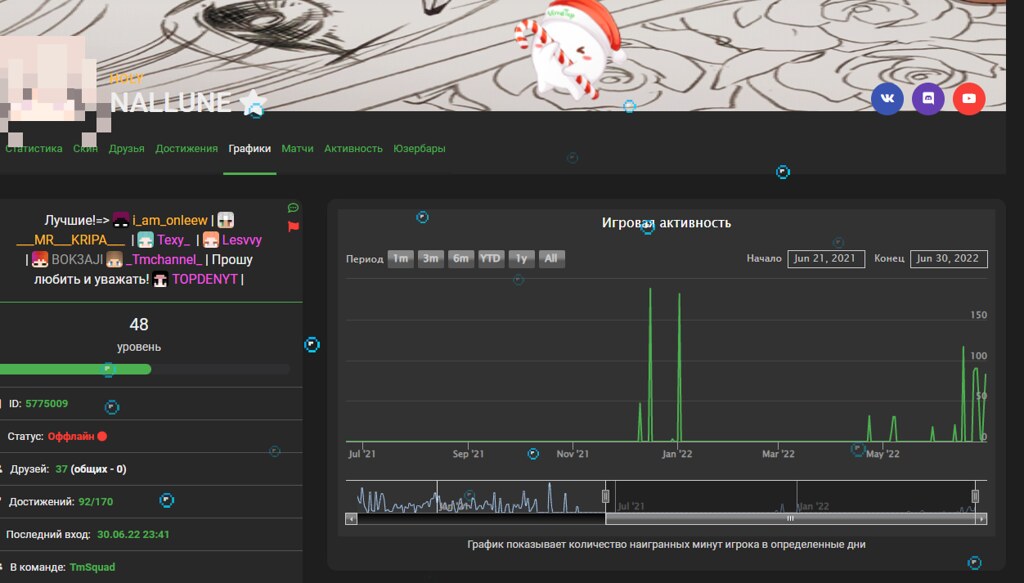Viewport: 1024px width, 583px height.
Task: Open the Достижения tab
Action: click(186, 148)
